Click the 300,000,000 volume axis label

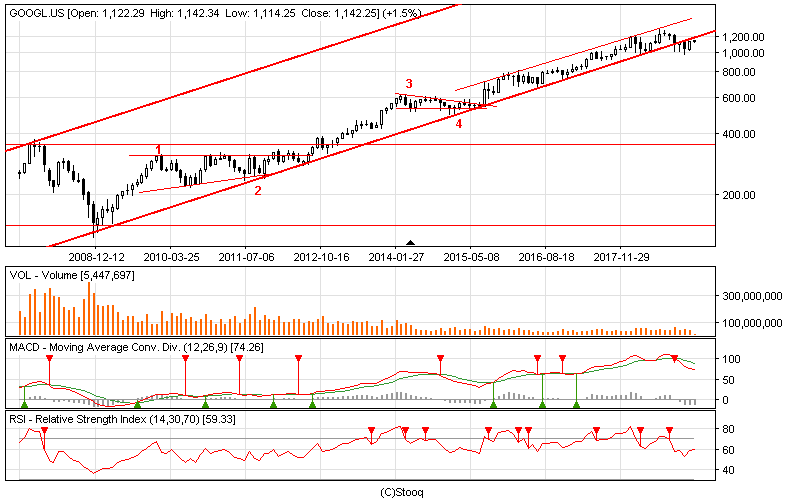(x=752, y=296)
